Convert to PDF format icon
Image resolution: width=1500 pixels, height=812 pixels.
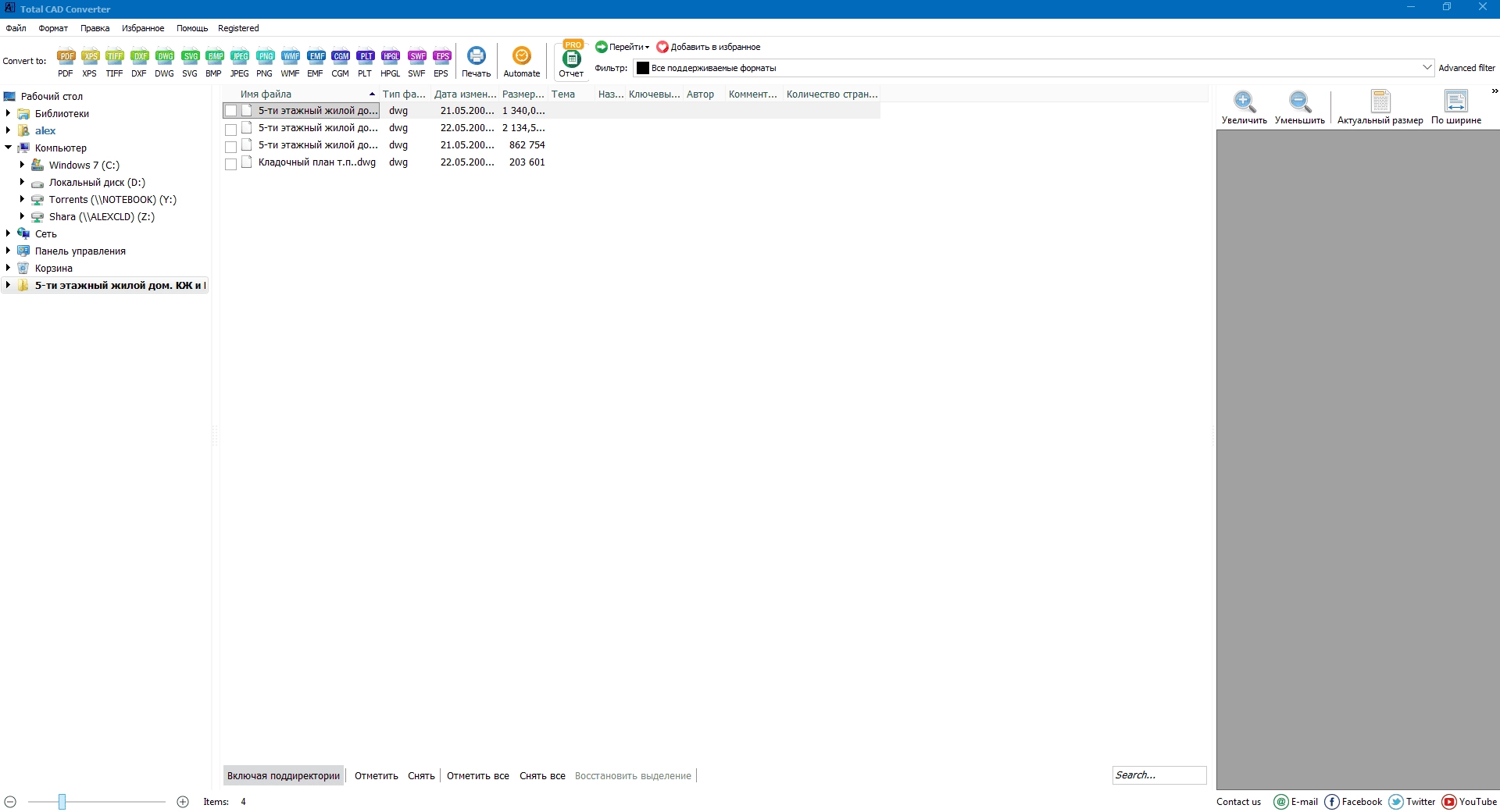pos(66,62)
